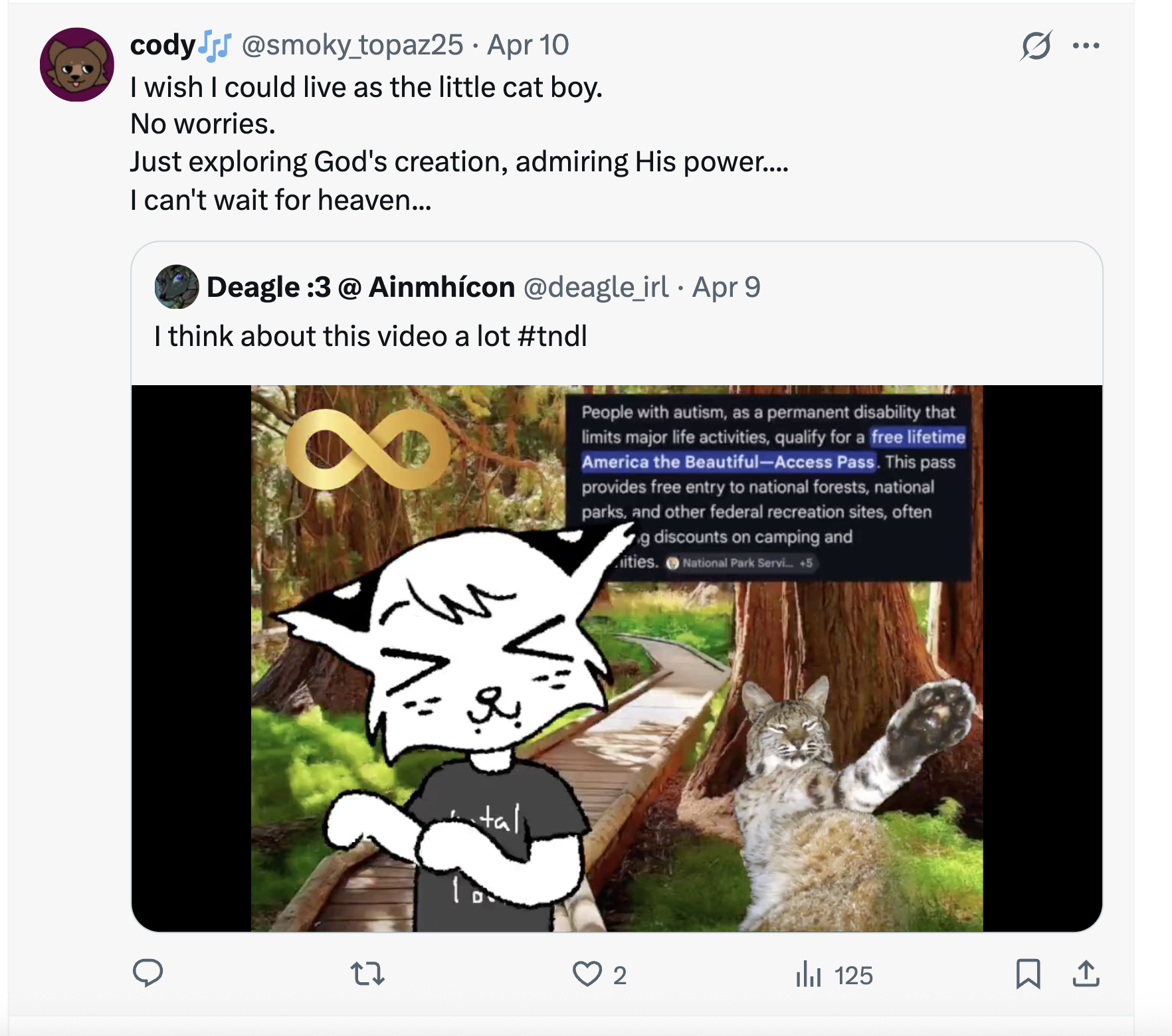Click the #tndl hashtag text
Viewport: 1172px width, 1036px height.
[x=552, y=336]
